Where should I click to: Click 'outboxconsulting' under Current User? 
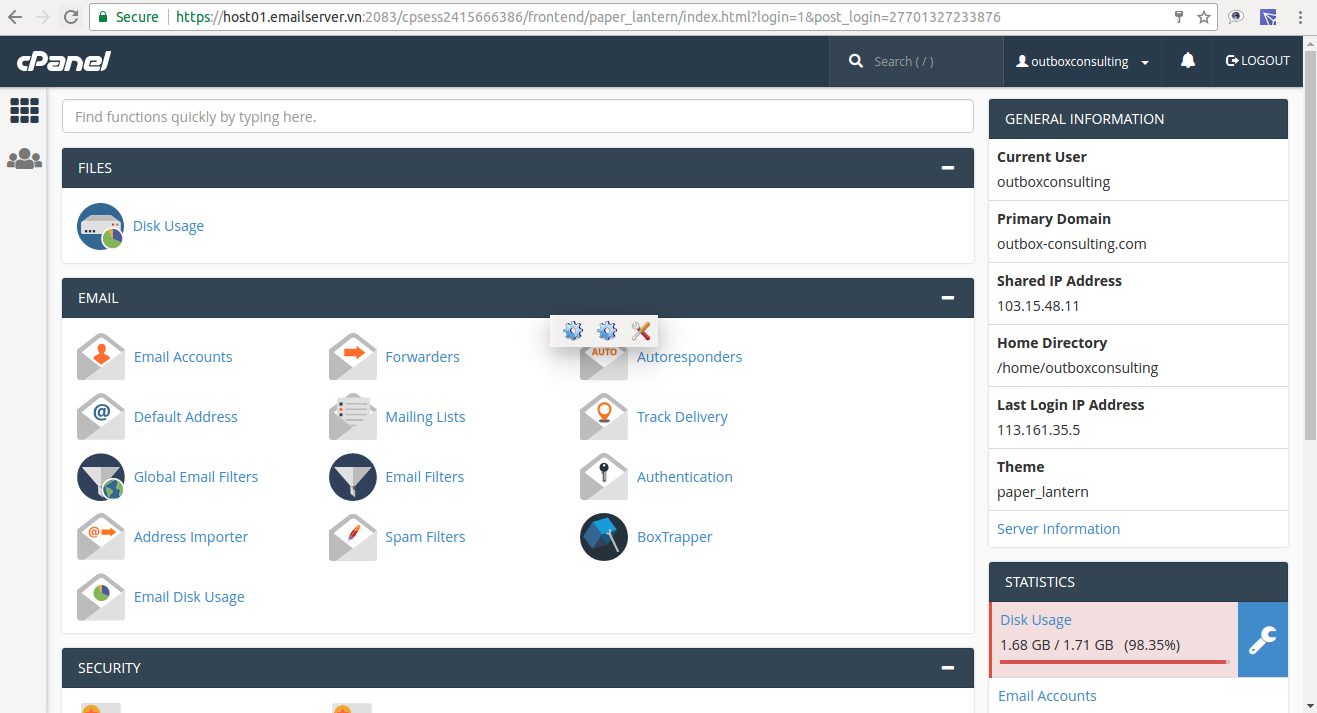(1054, 182)
